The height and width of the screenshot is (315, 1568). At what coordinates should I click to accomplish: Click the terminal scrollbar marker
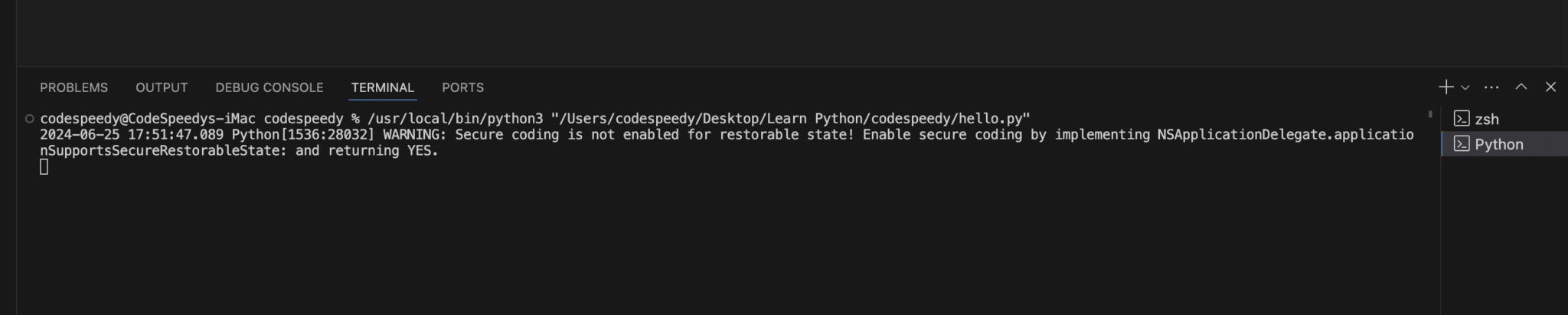[x=1430, y=114]
